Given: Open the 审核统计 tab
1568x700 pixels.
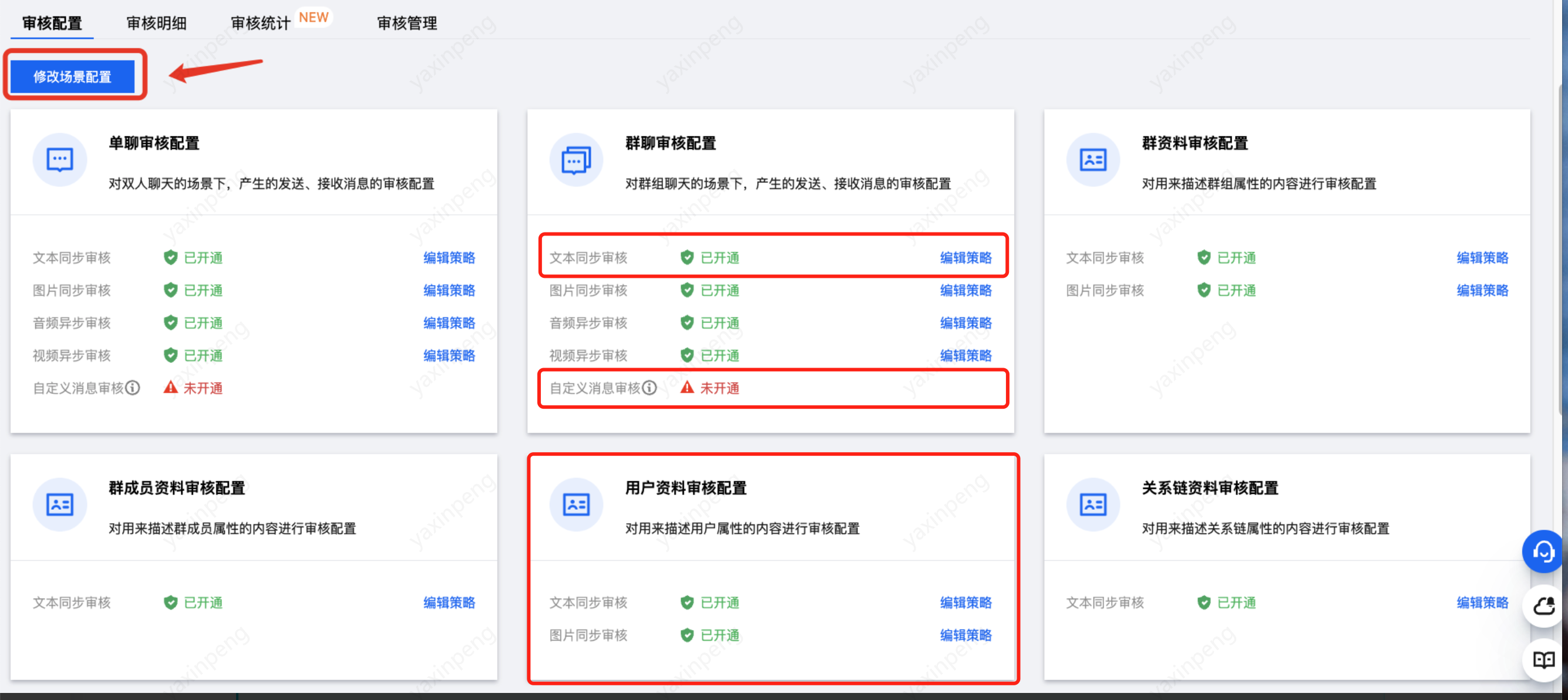Looking at the screenshot, I should 261,23.
